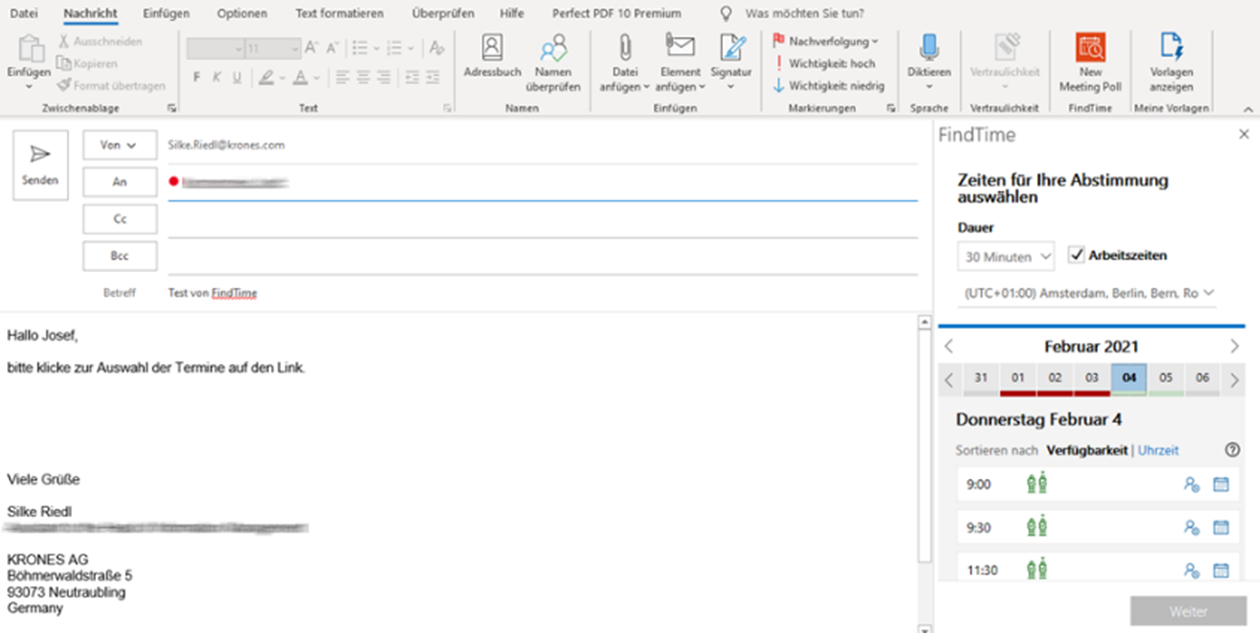Toggle underline (U) formatting
The image size is (1260, 633).
[x=237, y=78]
